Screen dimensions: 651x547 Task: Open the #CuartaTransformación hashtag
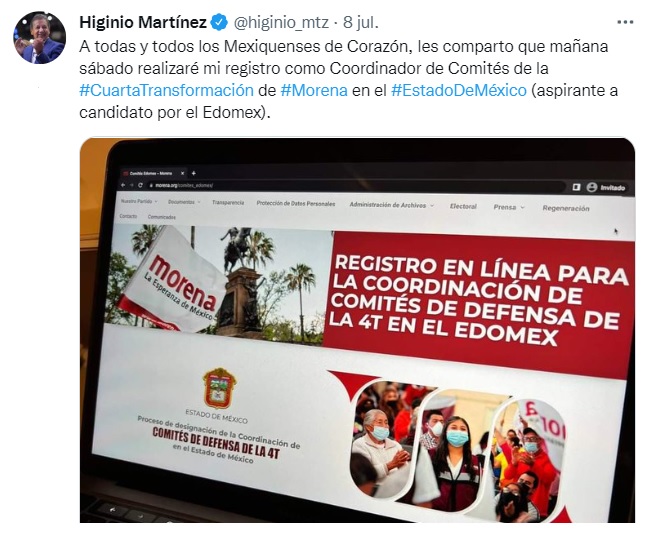(166, 90)
